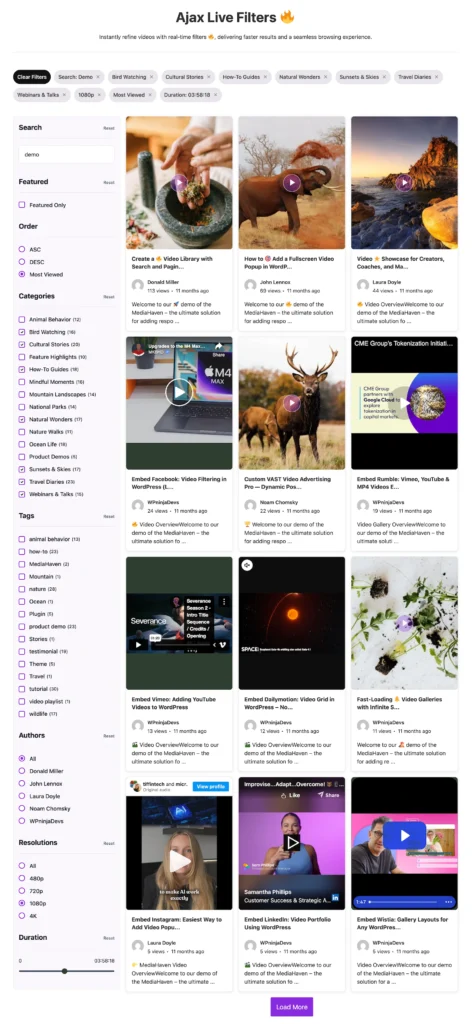The image size is (472, 1024).
Task: Toggle the Featured Only checkbox
Action: tap(22, 205)
